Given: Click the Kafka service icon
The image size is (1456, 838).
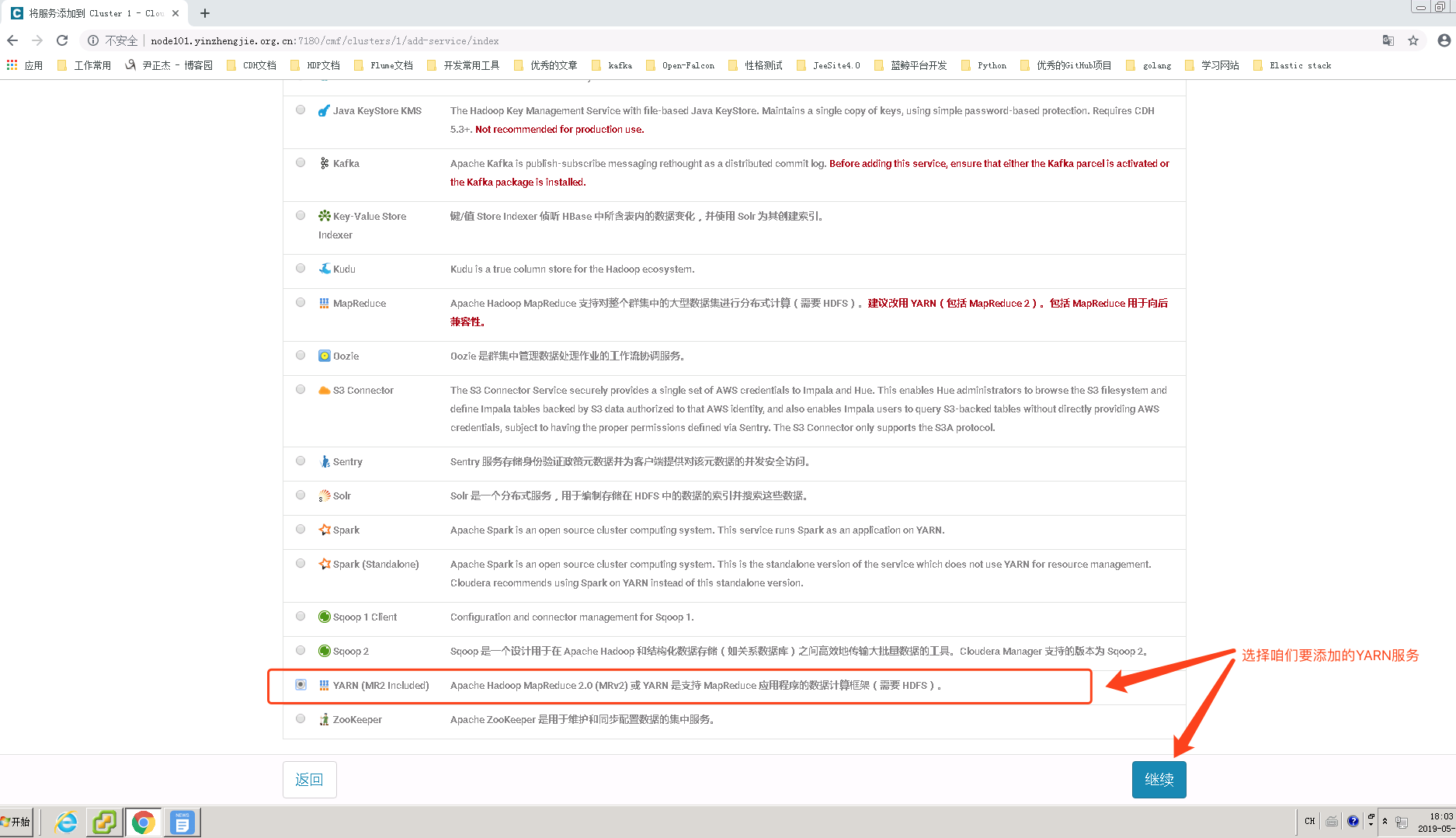Looking at the screenshot, I should click(x=325, y=163).
